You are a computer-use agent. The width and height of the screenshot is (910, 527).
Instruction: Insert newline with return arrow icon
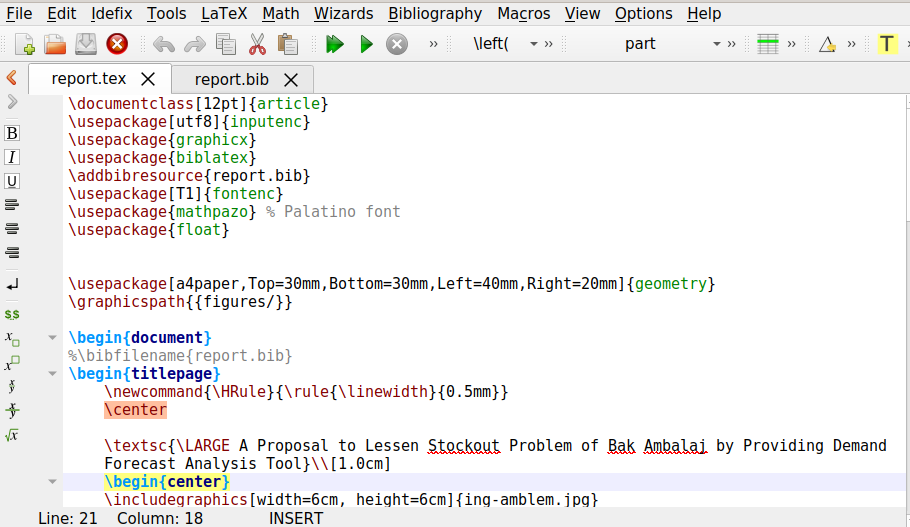point(12,284)
